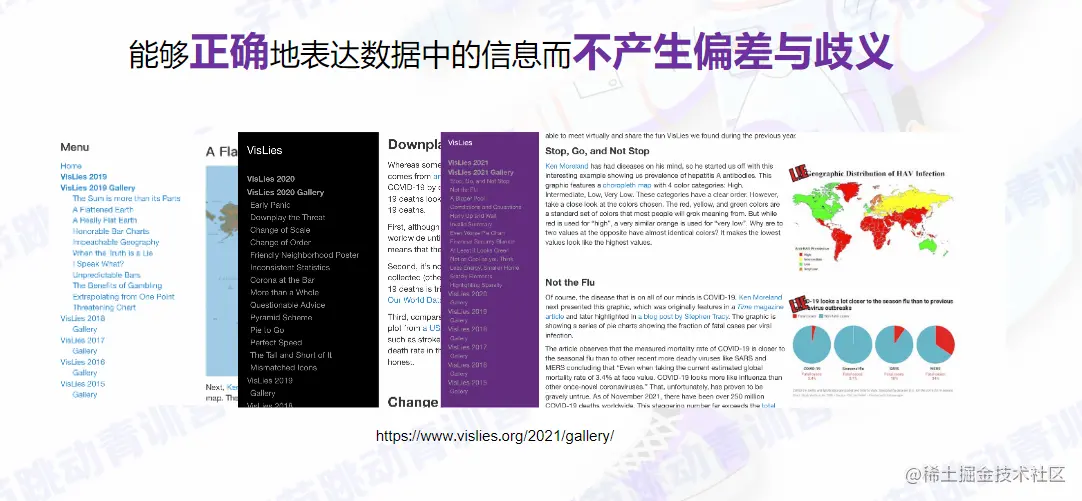This screenshot has width=1082, height=501.
Task: Click Home in the white Menu list
Action: [x=71, y=166]
